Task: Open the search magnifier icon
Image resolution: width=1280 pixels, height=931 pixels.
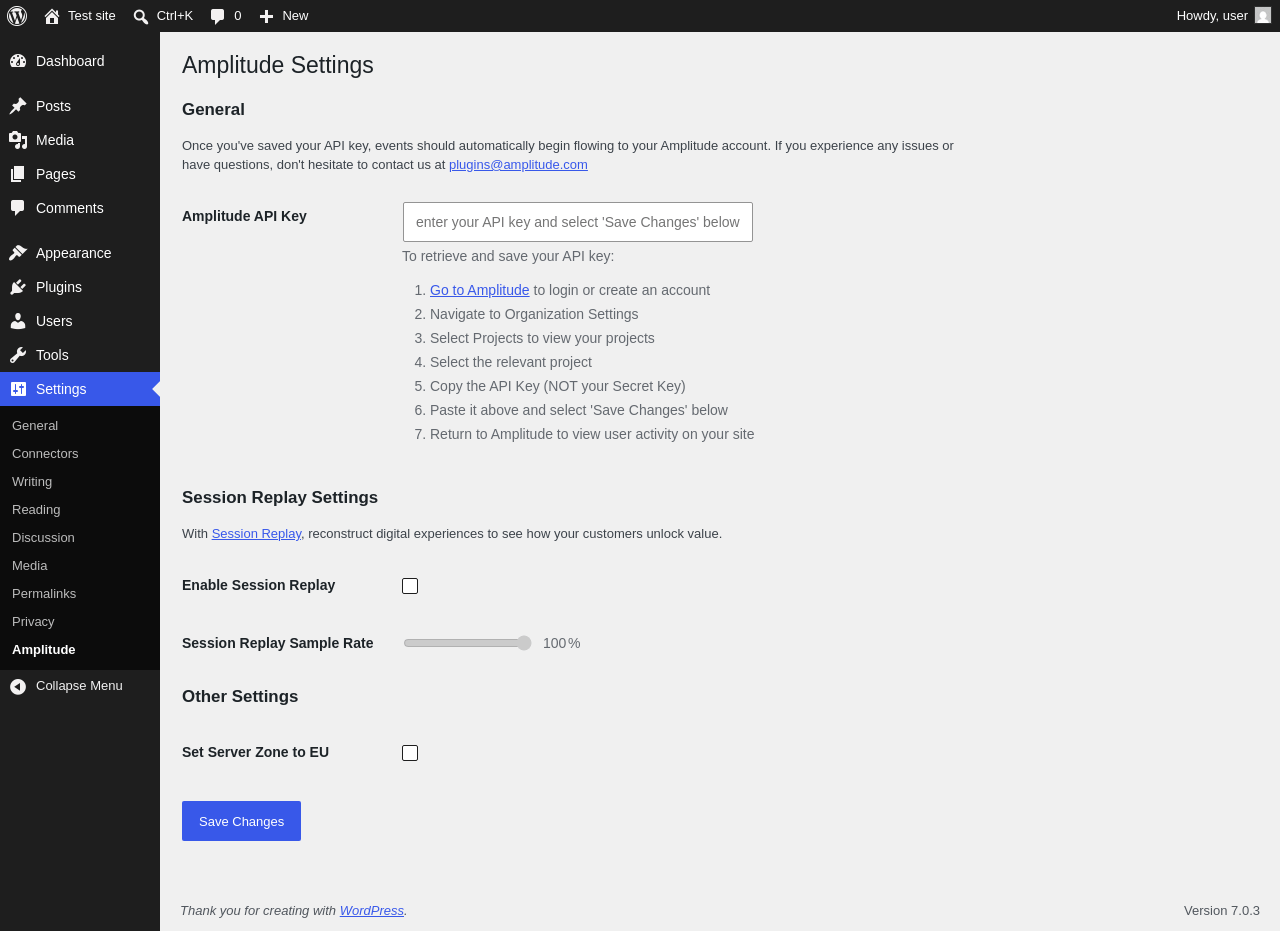Action: pos(141,16)
